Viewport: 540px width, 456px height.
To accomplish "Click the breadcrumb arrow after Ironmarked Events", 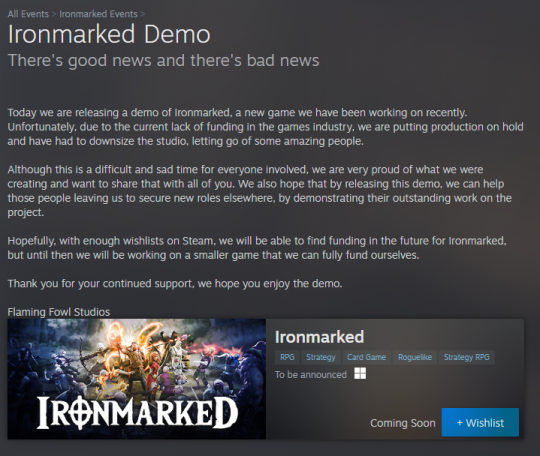I will point(143,14).
